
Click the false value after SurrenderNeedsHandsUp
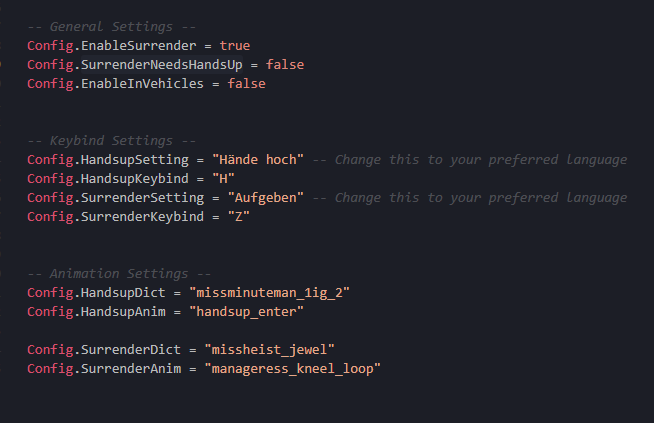[x=285, y=65]
